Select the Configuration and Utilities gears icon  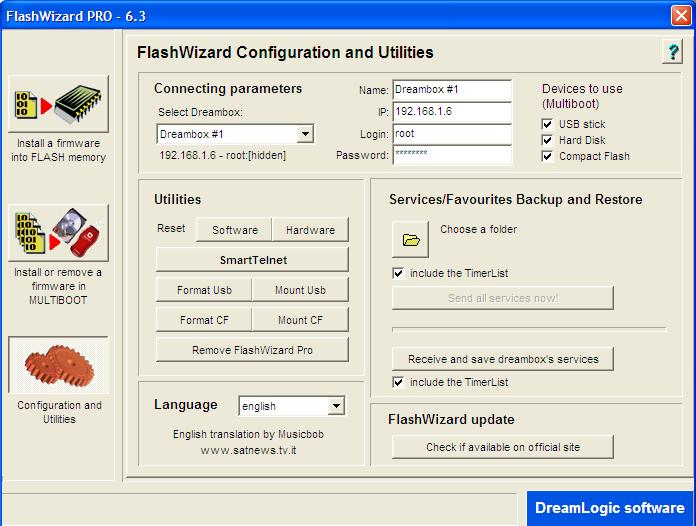pyautogui.click(x=58, y=365)
